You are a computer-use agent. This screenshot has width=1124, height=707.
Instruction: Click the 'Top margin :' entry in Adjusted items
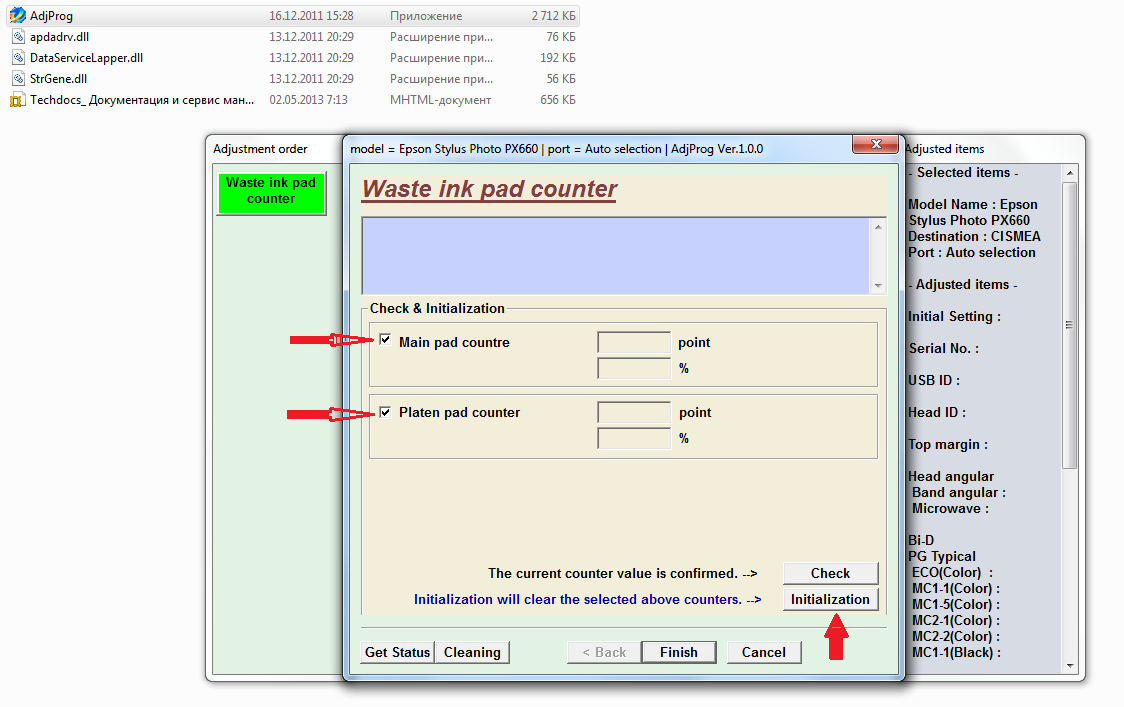point(948,445)
